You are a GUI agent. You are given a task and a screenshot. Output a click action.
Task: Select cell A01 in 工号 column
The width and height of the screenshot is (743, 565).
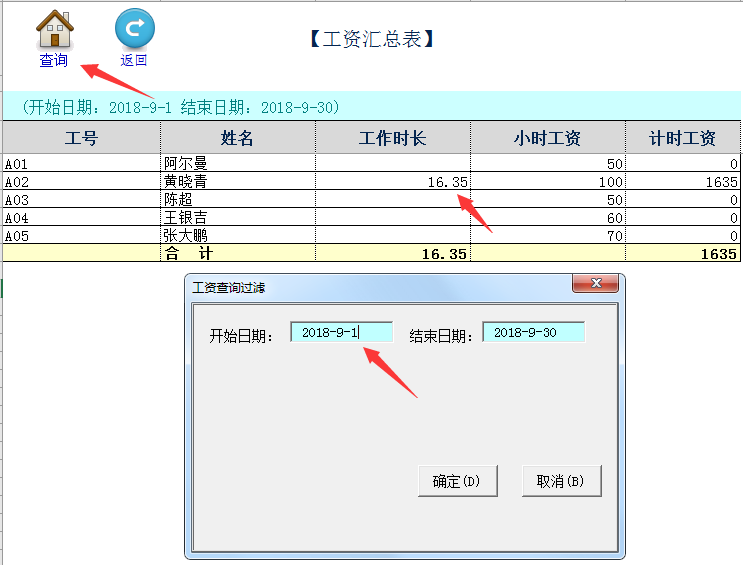tap(82, 163)
